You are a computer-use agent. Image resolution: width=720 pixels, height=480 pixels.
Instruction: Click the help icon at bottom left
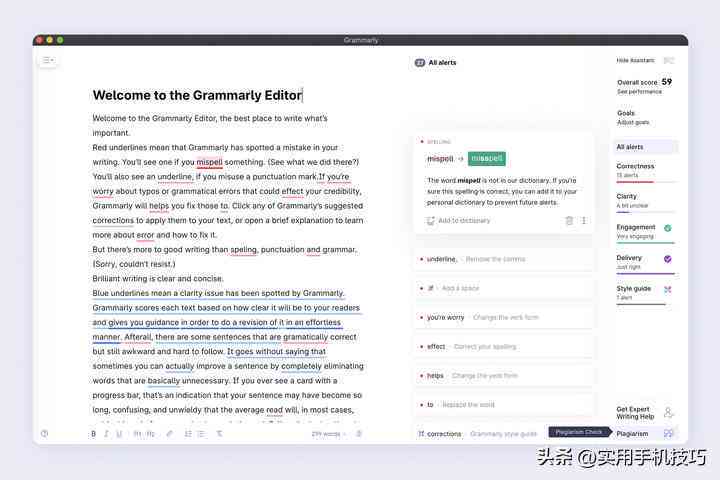(x=45, y=434)
